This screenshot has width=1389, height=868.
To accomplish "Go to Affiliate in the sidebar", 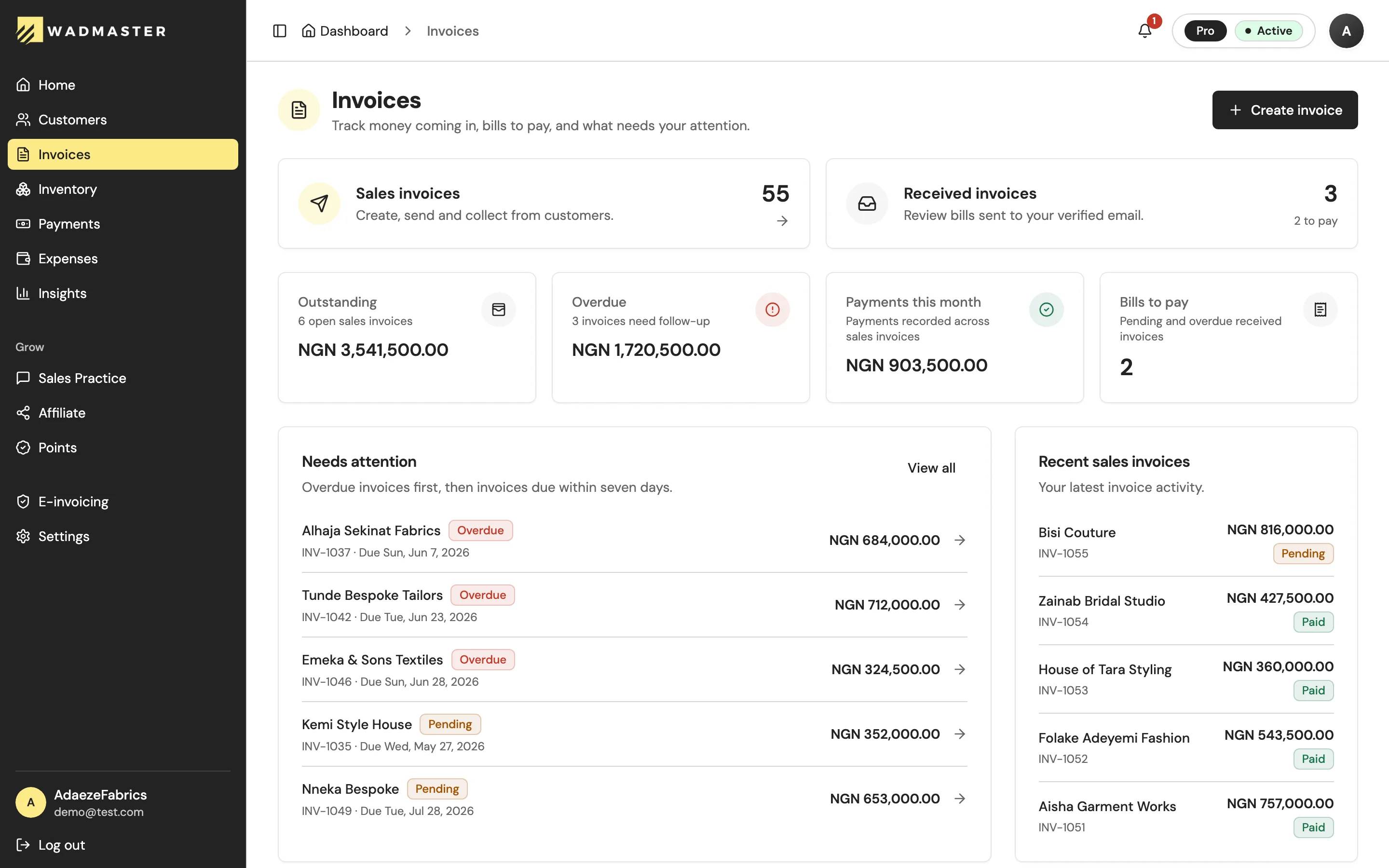I will tap(123, 413).
